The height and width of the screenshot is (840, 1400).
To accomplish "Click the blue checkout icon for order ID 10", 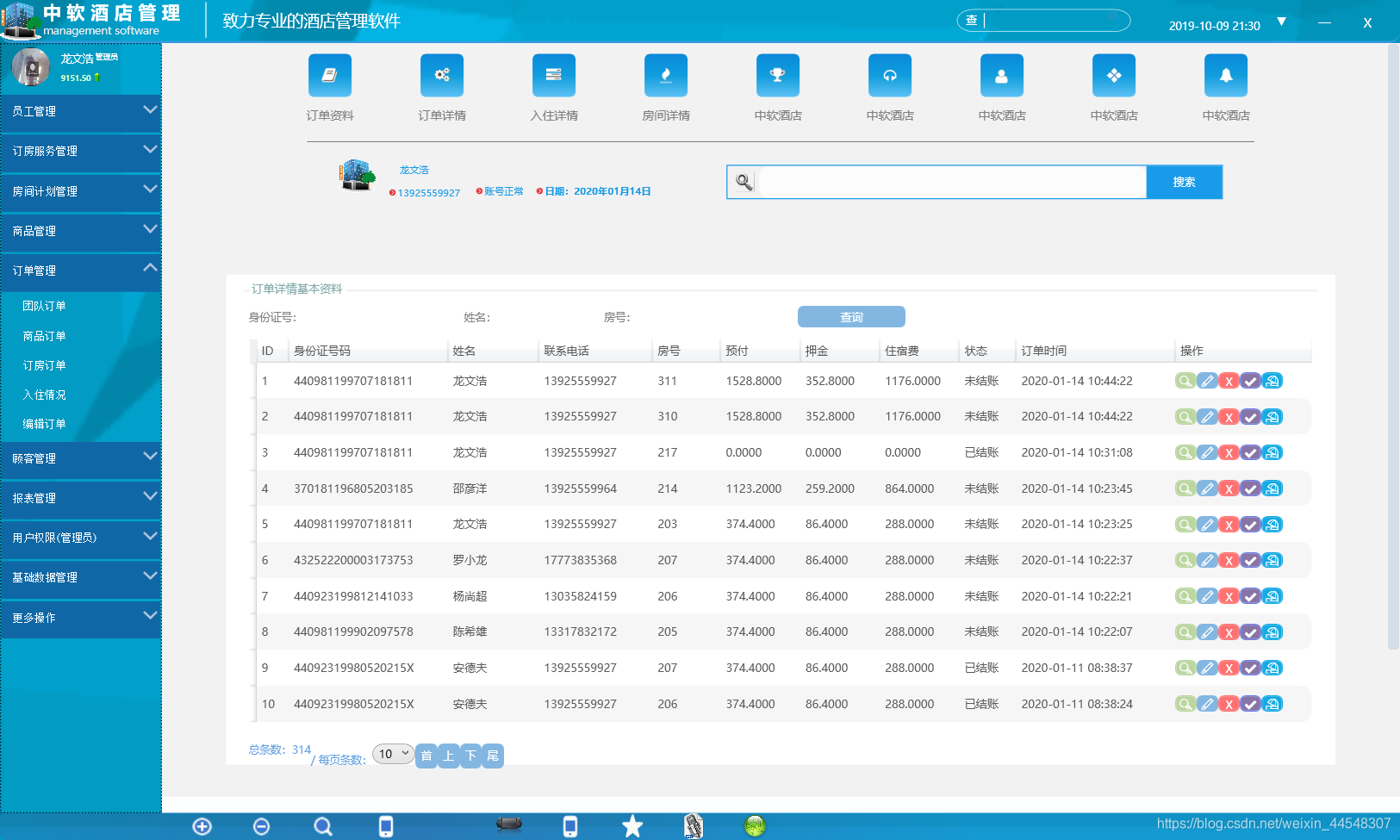I will coord(1272,704).
